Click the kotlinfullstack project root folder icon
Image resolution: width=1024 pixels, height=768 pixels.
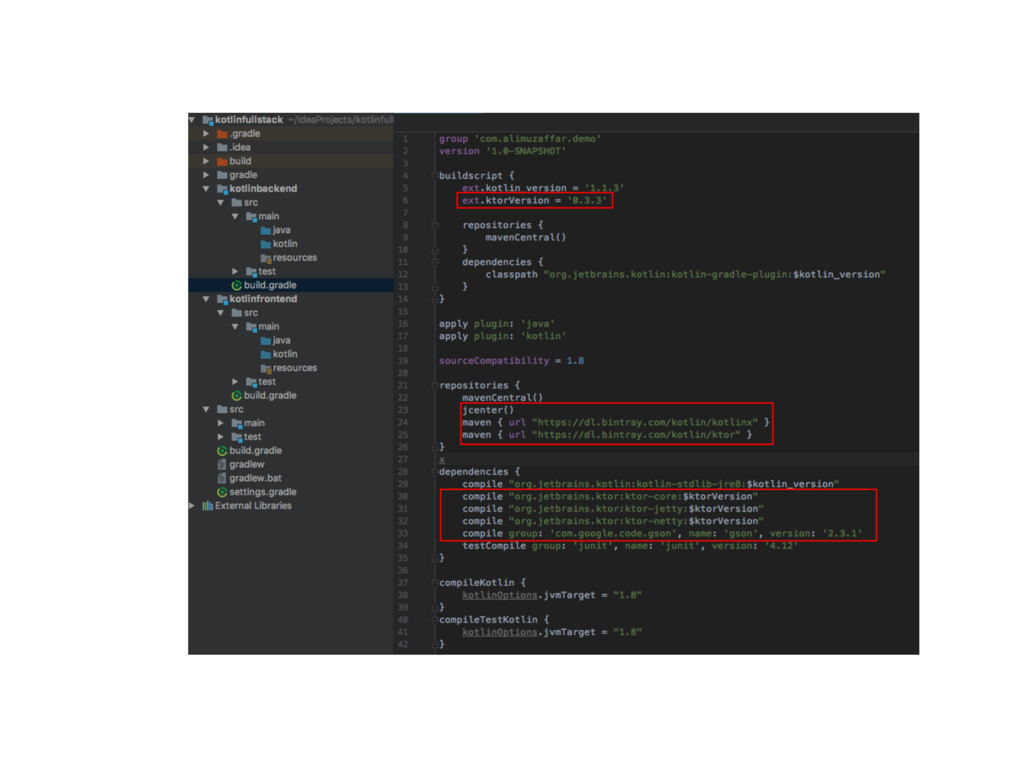pyautogui.click(x=208, y=120)
